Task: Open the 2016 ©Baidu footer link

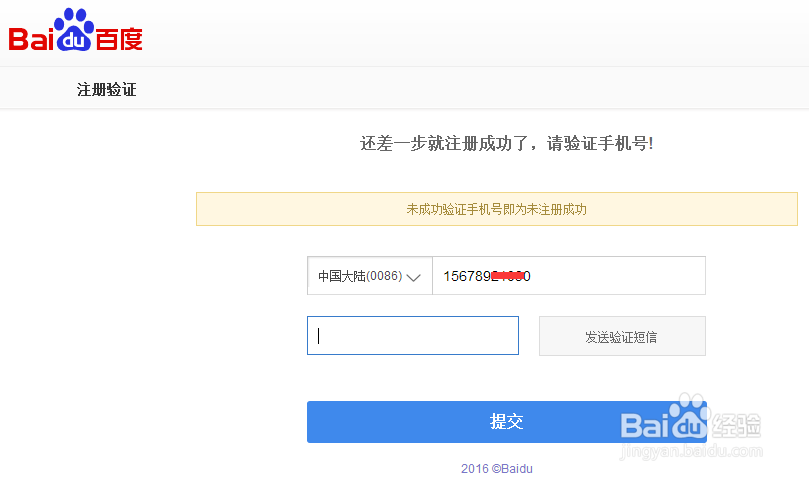Action: [504, 468]
